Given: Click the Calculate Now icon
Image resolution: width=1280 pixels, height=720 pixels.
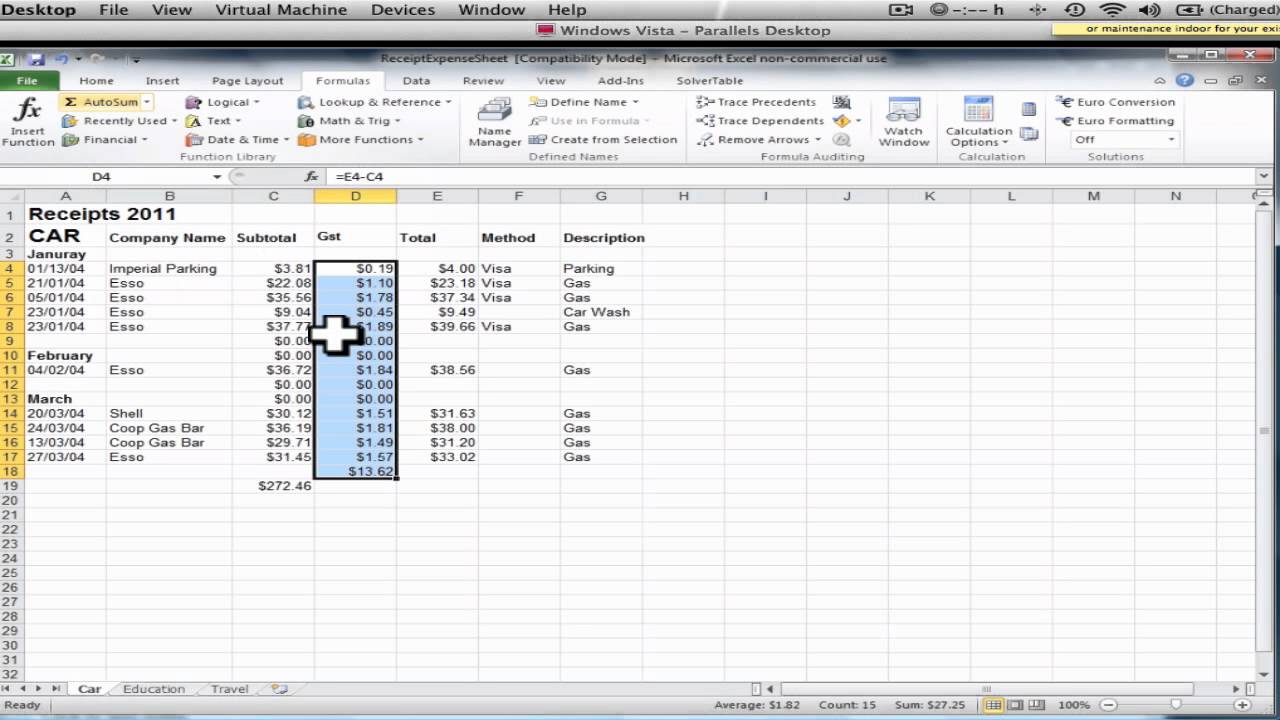Looking at the screenshot, I should [x=1028, y=109].
